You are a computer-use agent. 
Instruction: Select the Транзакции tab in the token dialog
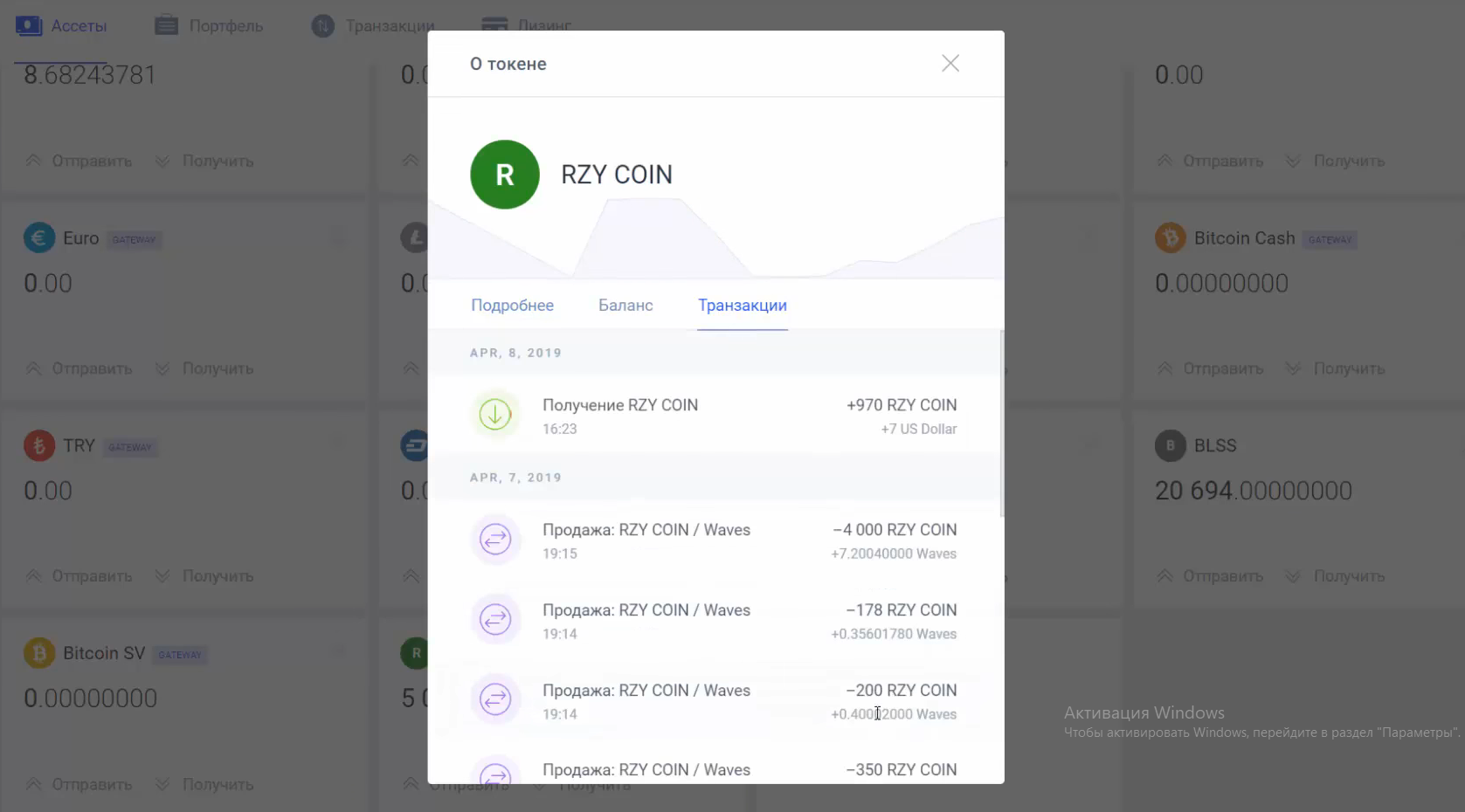click(x=743, y=305)
